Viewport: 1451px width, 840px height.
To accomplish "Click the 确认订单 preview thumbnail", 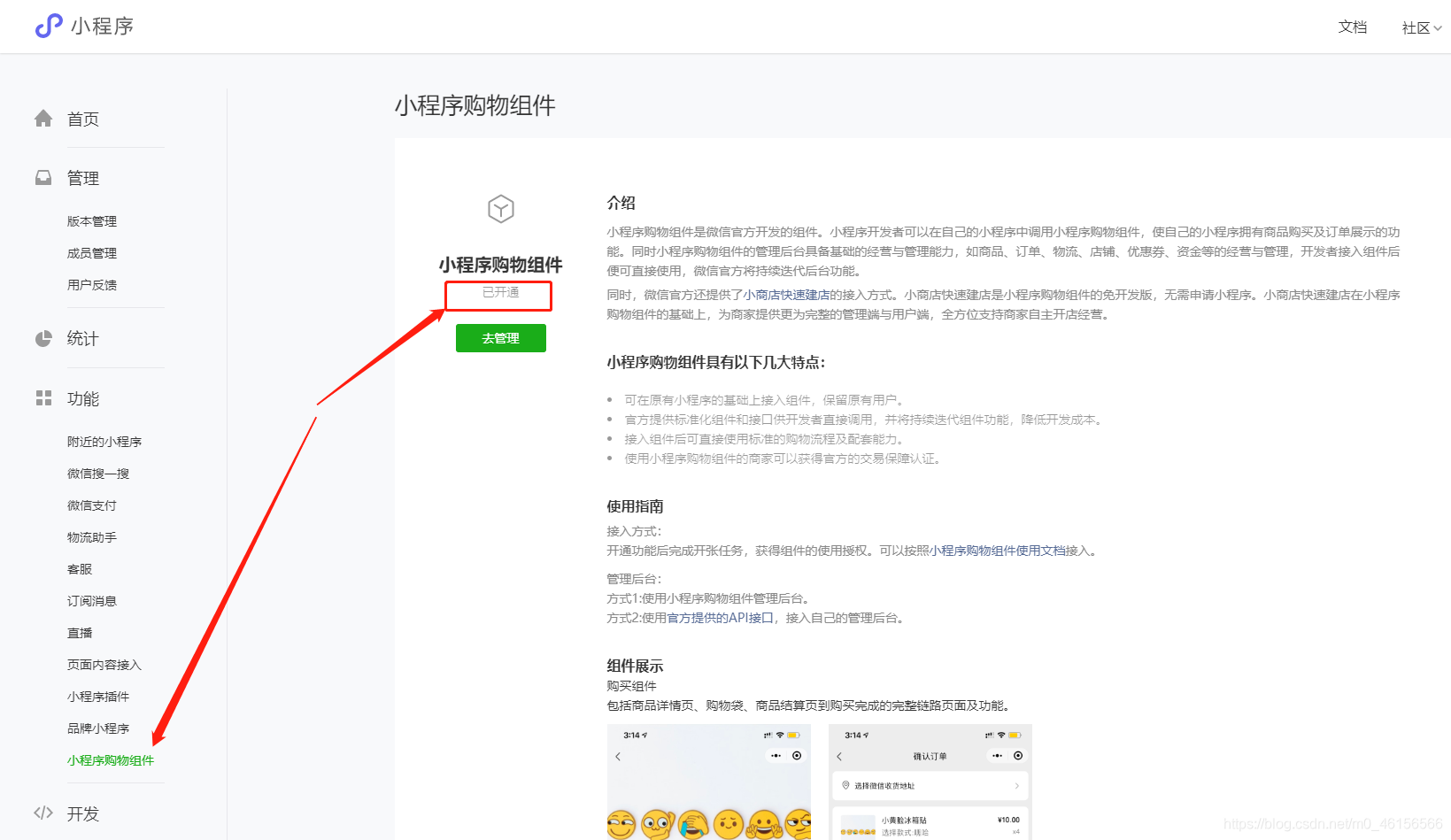I will coord(930,782).
